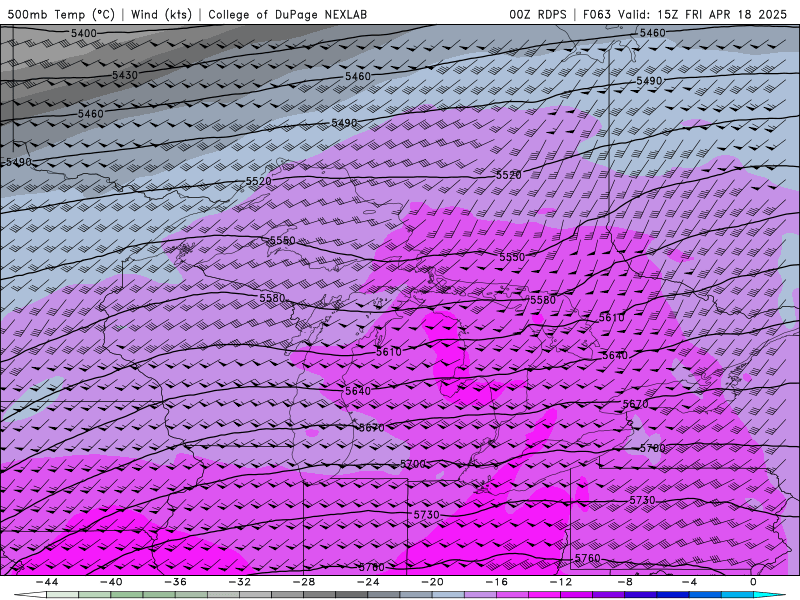The image size is (800, 600).
Task: Click the 5490 label at left map edge
Action: [x=19, y=162]
